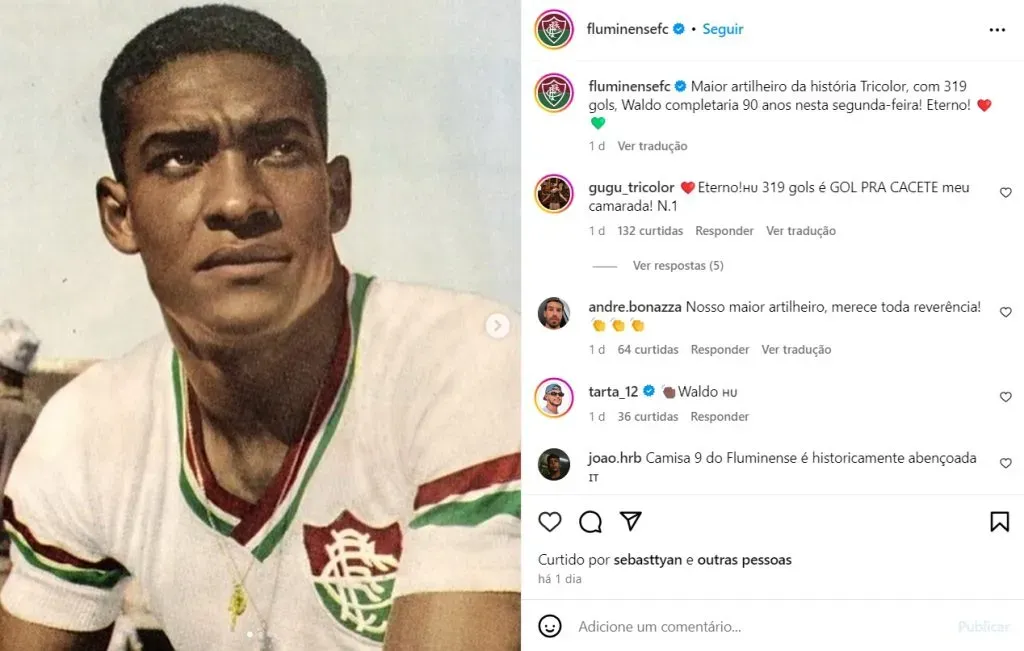Click 'Seguir' to follow fluminensefc
The image size is (1024, 651).
[x=722, y=29]
